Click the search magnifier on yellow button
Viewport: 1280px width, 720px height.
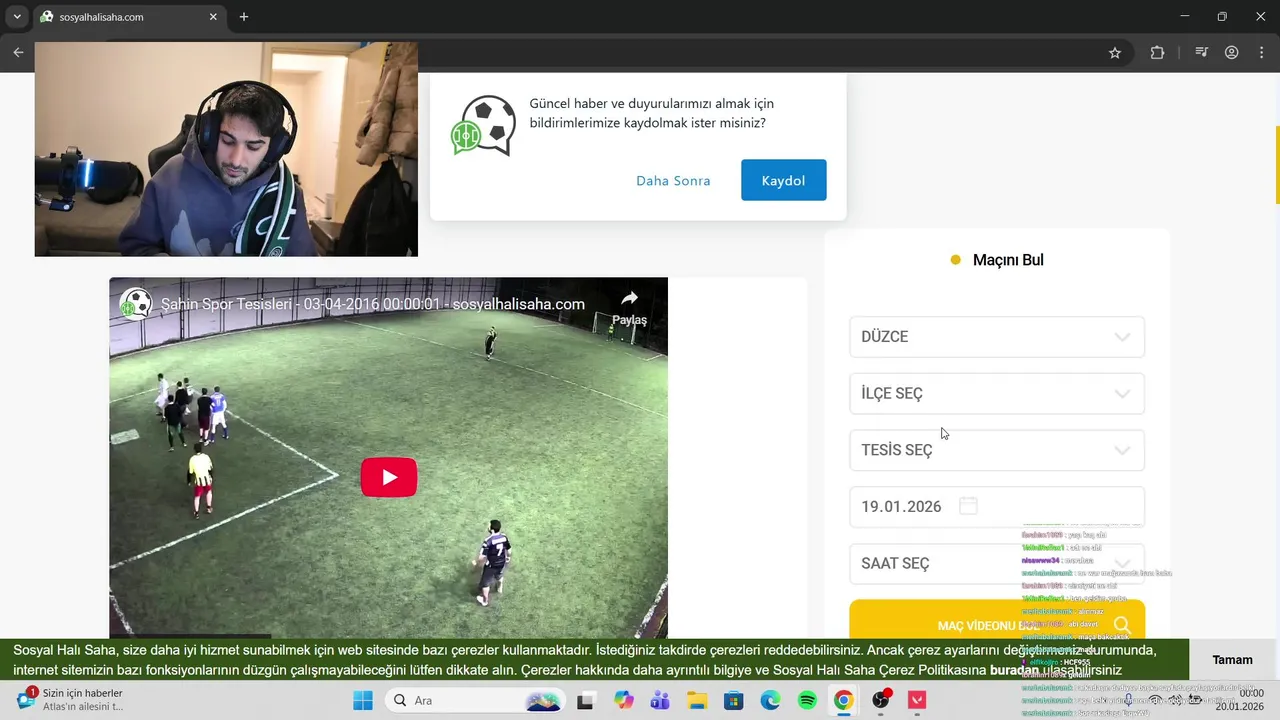point(1122,625)
